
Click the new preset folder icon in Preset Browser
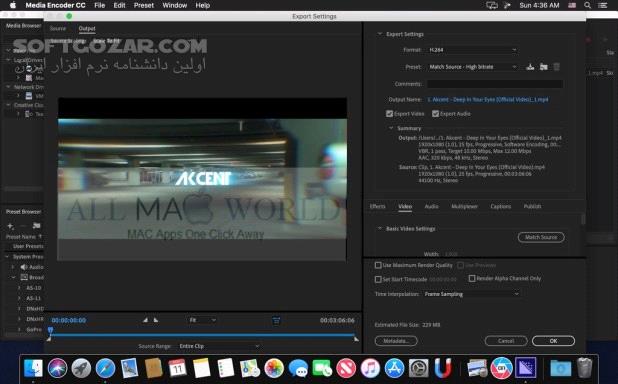37,226
